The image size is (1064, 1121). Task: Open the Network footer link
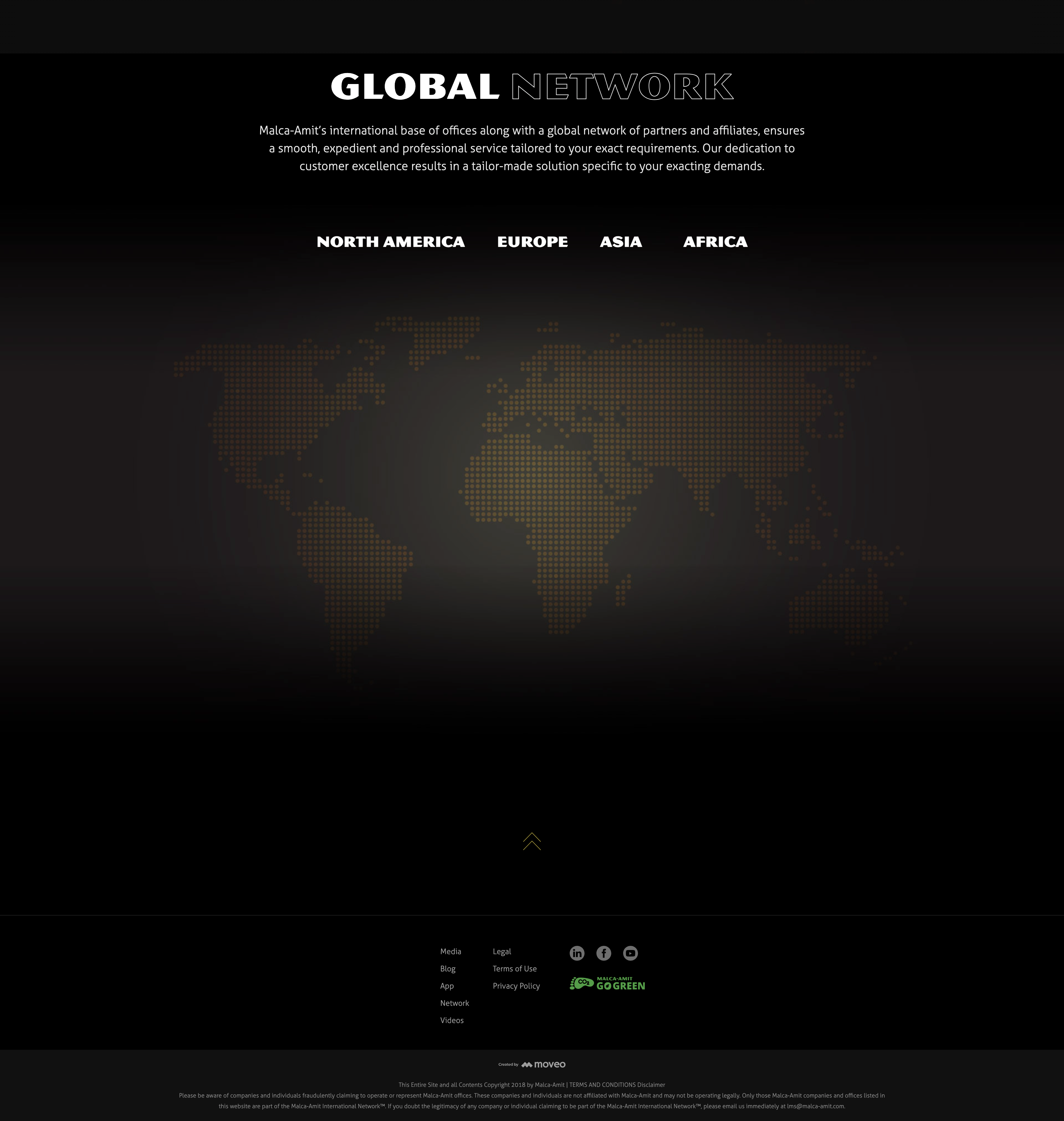point(455,1003)
